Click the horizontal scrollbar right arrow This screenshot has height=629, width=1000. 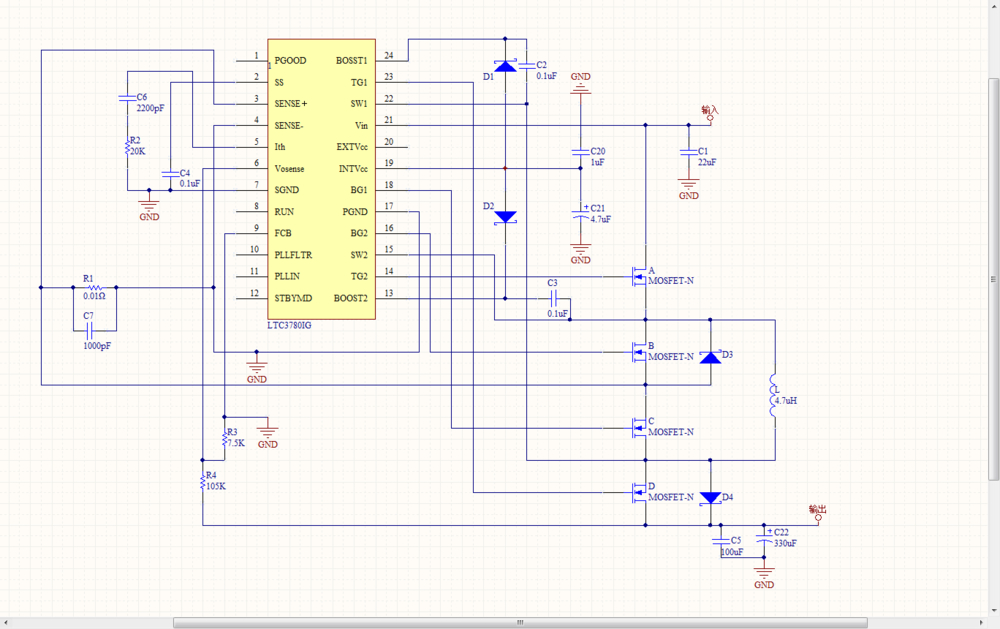(981, 622)
